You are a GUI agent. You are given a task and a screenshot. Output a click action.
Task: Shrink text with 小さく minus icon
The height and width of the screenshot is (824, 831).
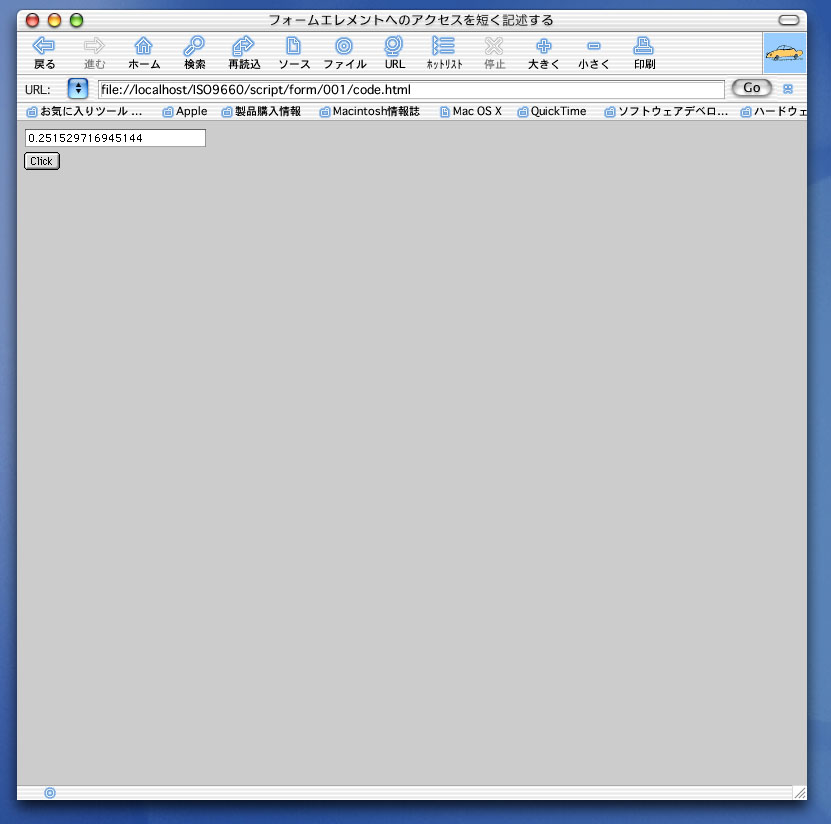coord(594,46)
